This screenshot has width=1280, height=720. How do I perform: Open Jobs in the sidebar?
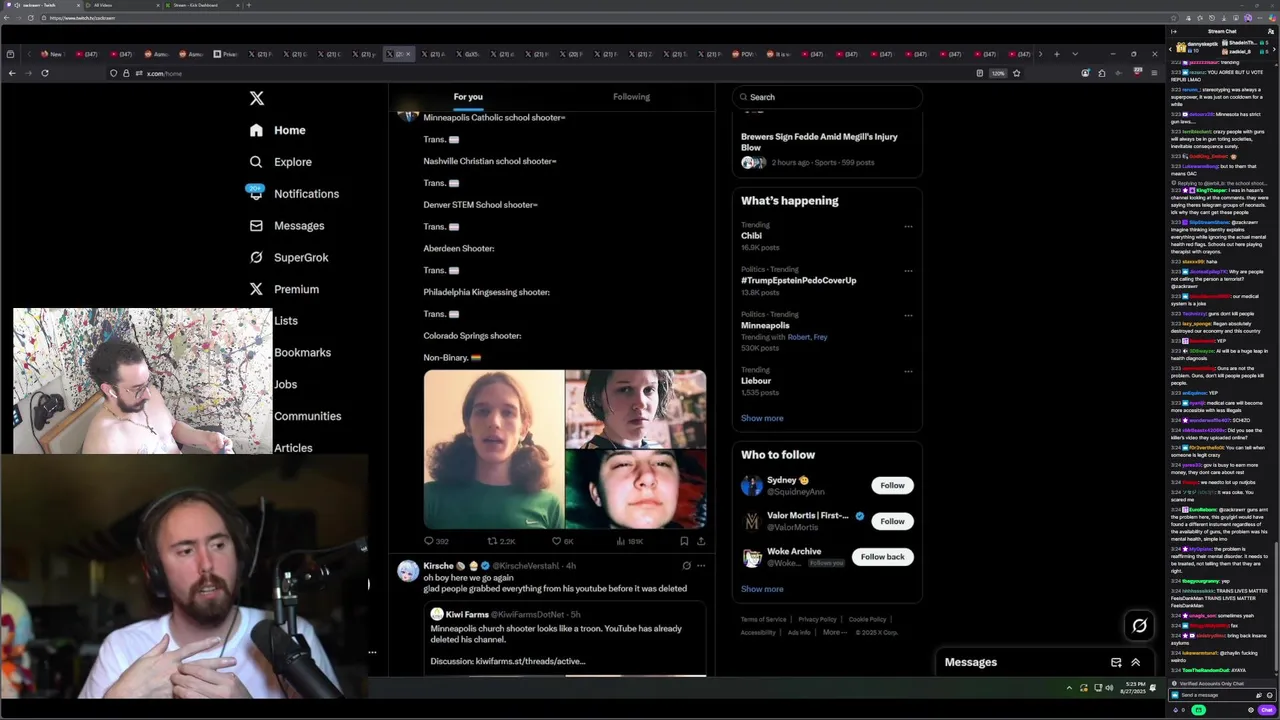coord(285,384)
